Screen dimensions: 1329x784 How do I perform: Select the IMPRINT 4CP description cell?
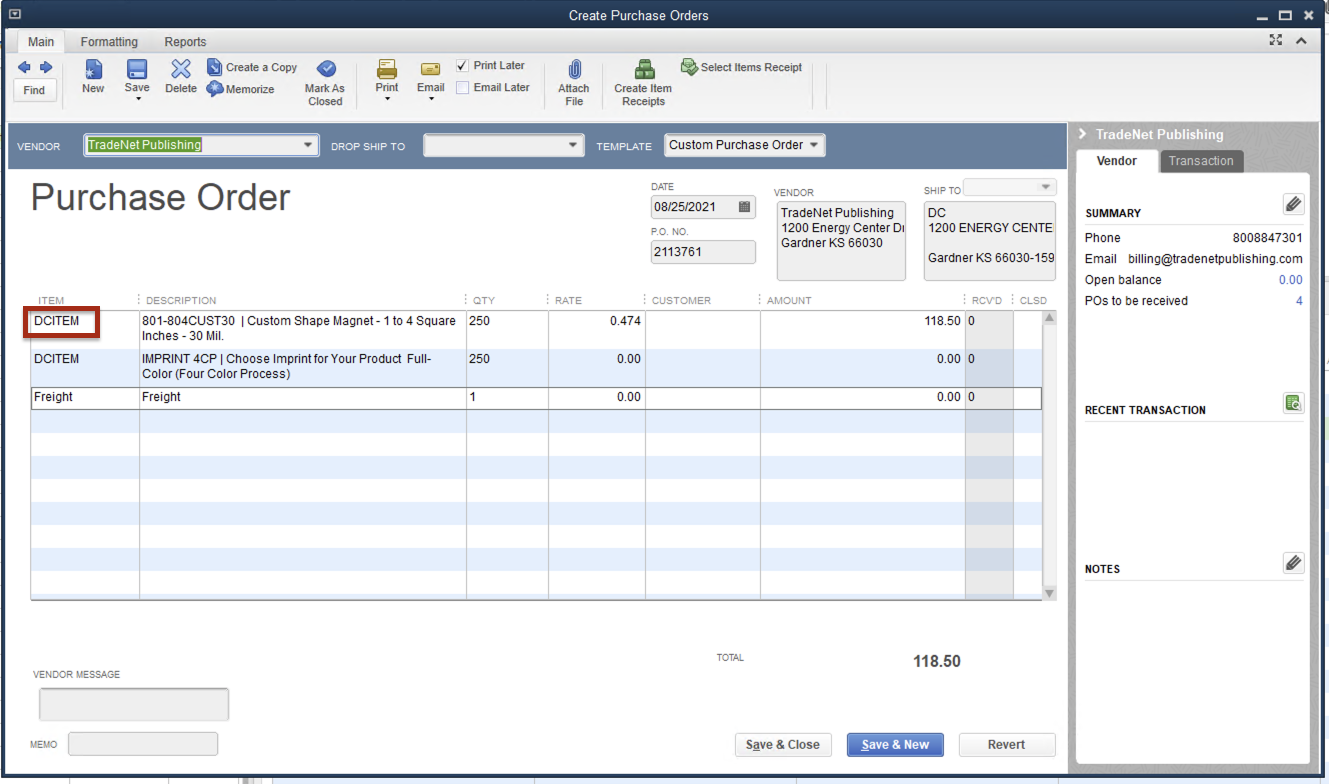[x=303, y=367]
